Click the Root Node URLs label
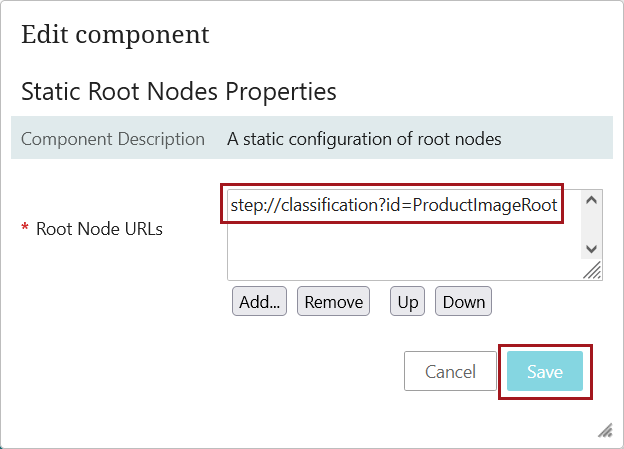Screen dimensions: 624x449 [99, 229]
